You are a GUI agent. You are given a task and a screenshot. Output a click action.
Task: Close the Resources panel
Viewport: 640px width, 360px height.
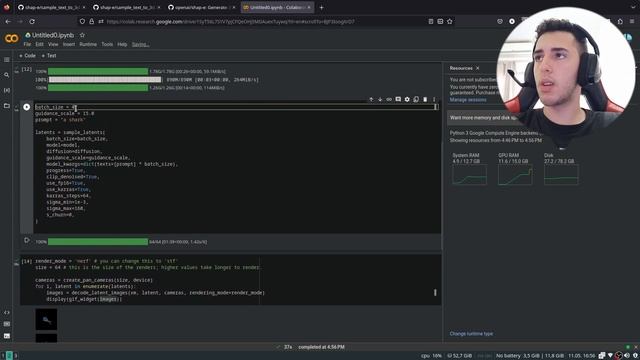478,68
